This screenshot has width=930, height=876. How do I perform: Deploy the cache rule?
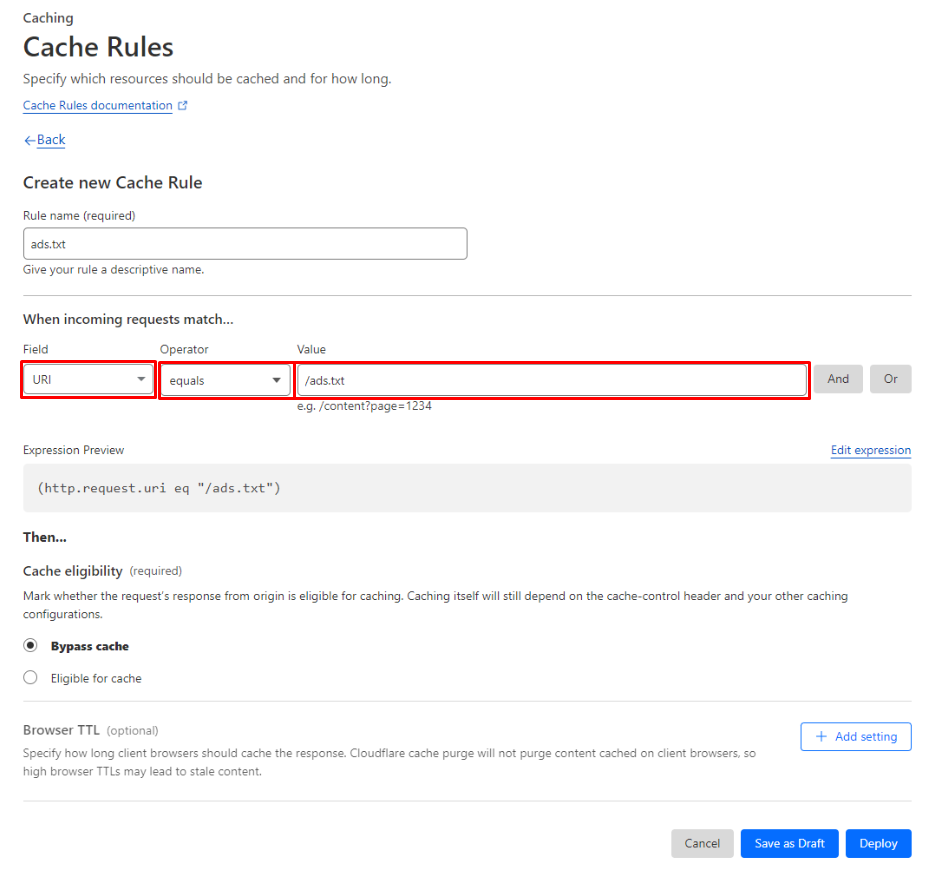tap(878, 843)
